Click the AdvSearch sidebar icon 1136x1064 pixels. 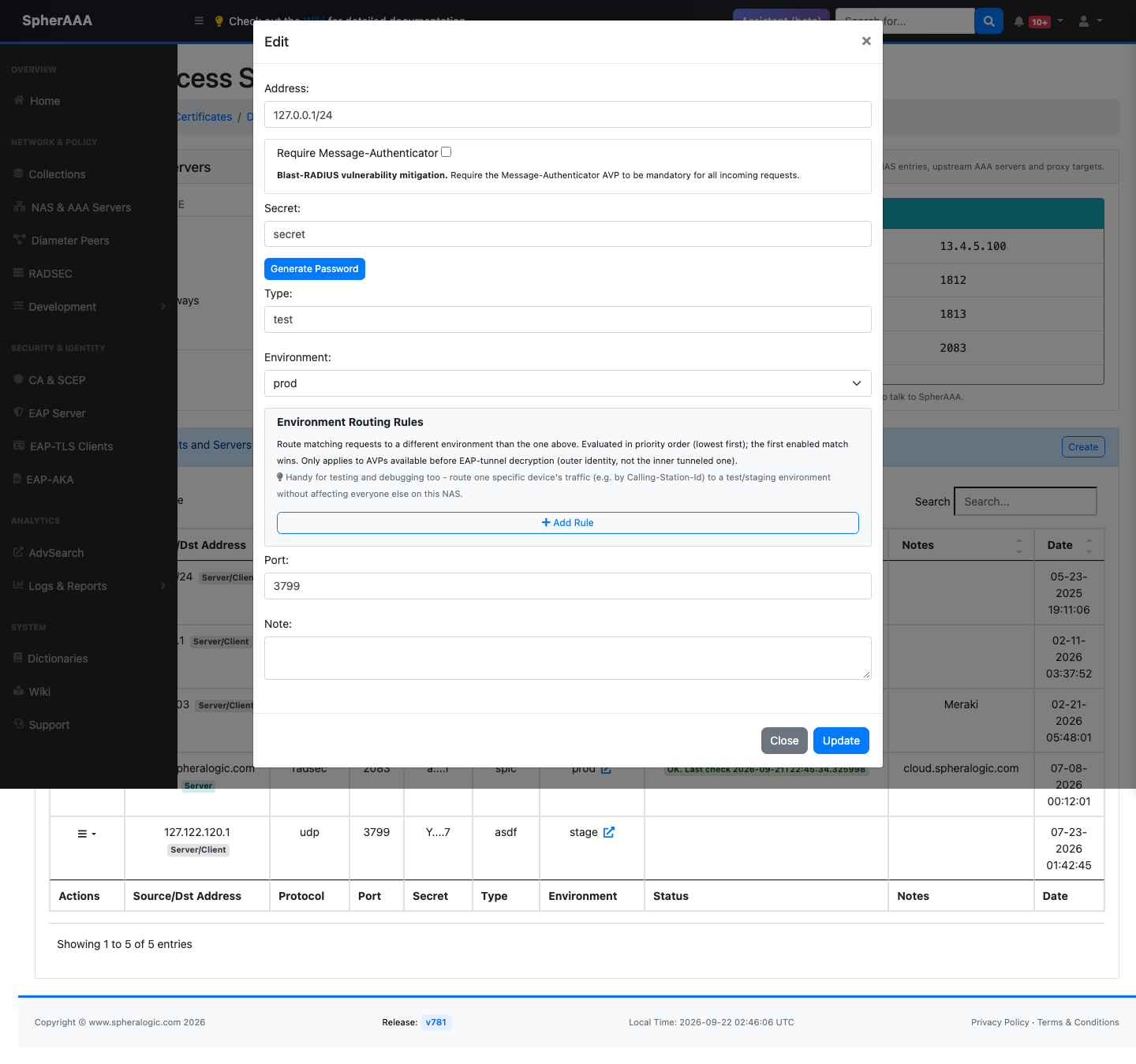point(18,552)
